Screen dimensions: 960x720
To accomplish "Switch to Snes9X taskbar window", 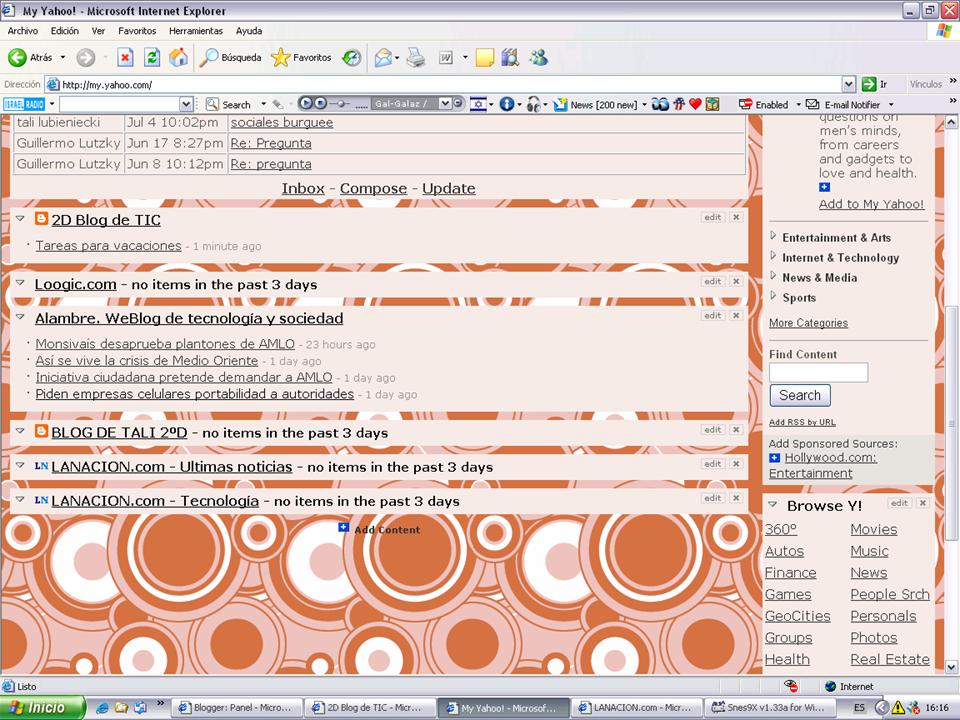I will [768, 708].
